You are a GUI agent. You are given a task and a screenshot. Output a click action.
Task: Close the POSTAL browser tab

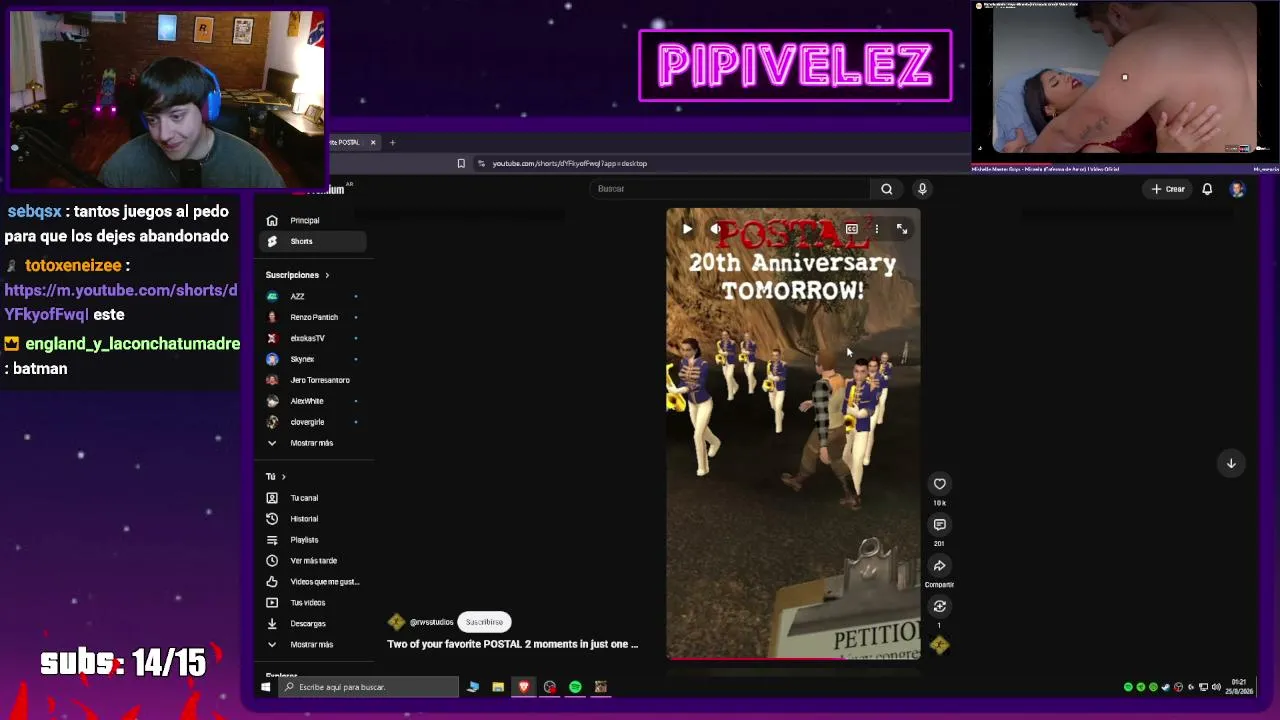click(x=373, y=142)
